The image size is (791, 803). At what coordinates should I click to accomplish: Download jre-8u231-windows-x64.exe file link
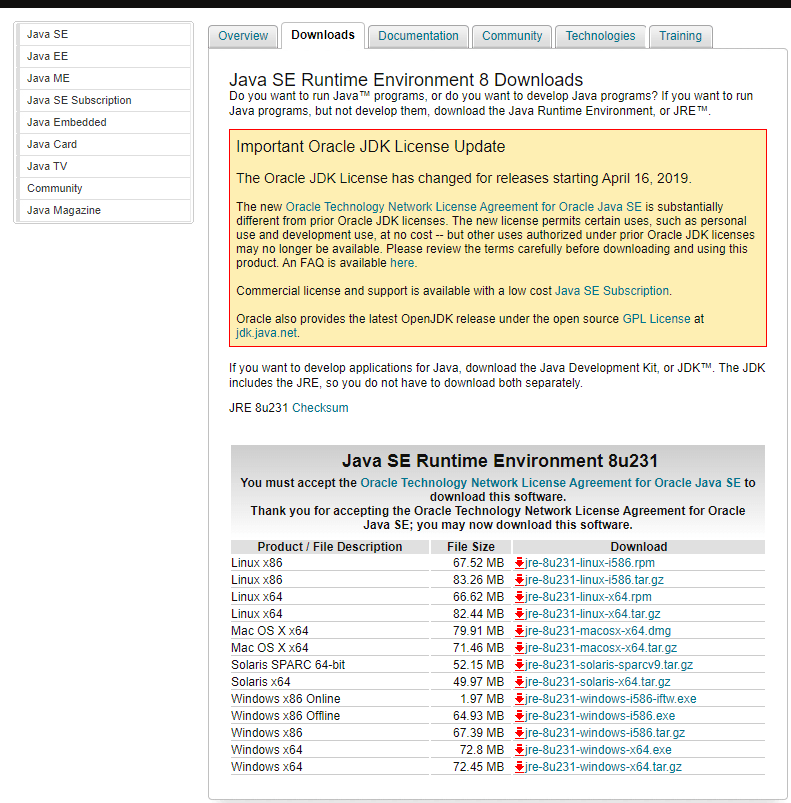point(598,750)
